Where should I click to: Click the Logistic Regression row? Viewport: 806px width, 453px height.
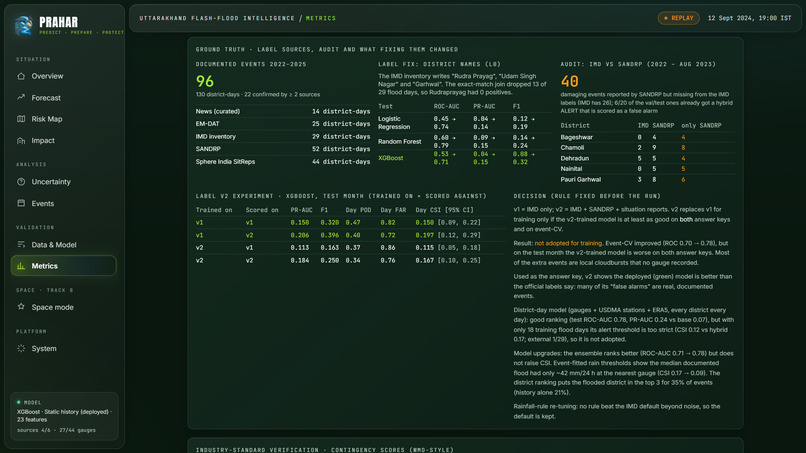[464, 122]
